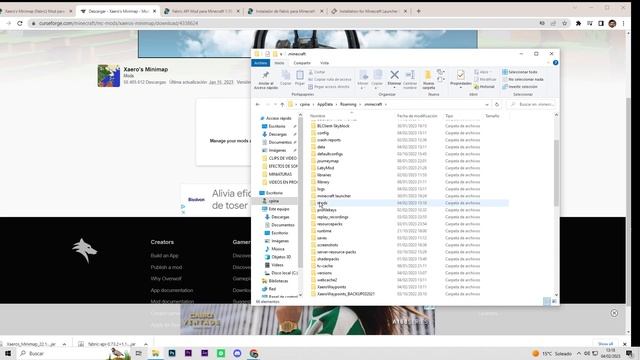Click Historial in the Abrir group
The image size is (640, 360).
click(484, 87)
